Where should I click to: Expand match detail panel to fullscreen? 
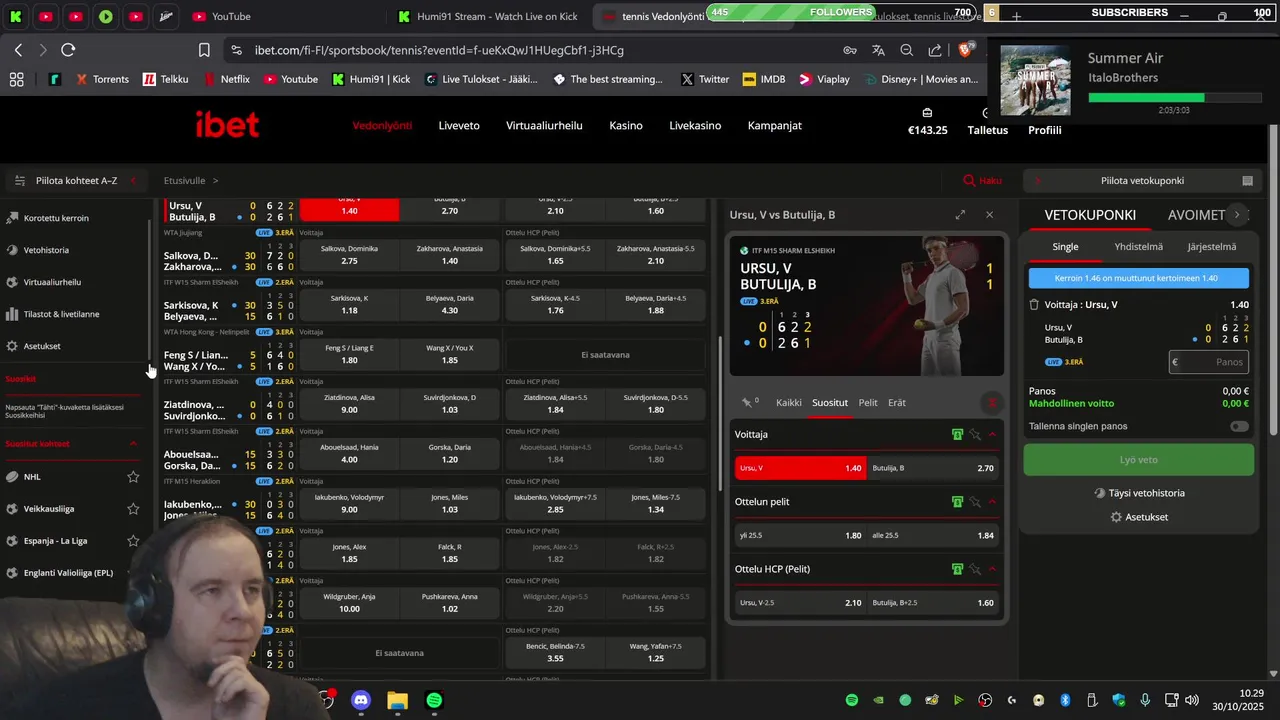coord(960,215)
